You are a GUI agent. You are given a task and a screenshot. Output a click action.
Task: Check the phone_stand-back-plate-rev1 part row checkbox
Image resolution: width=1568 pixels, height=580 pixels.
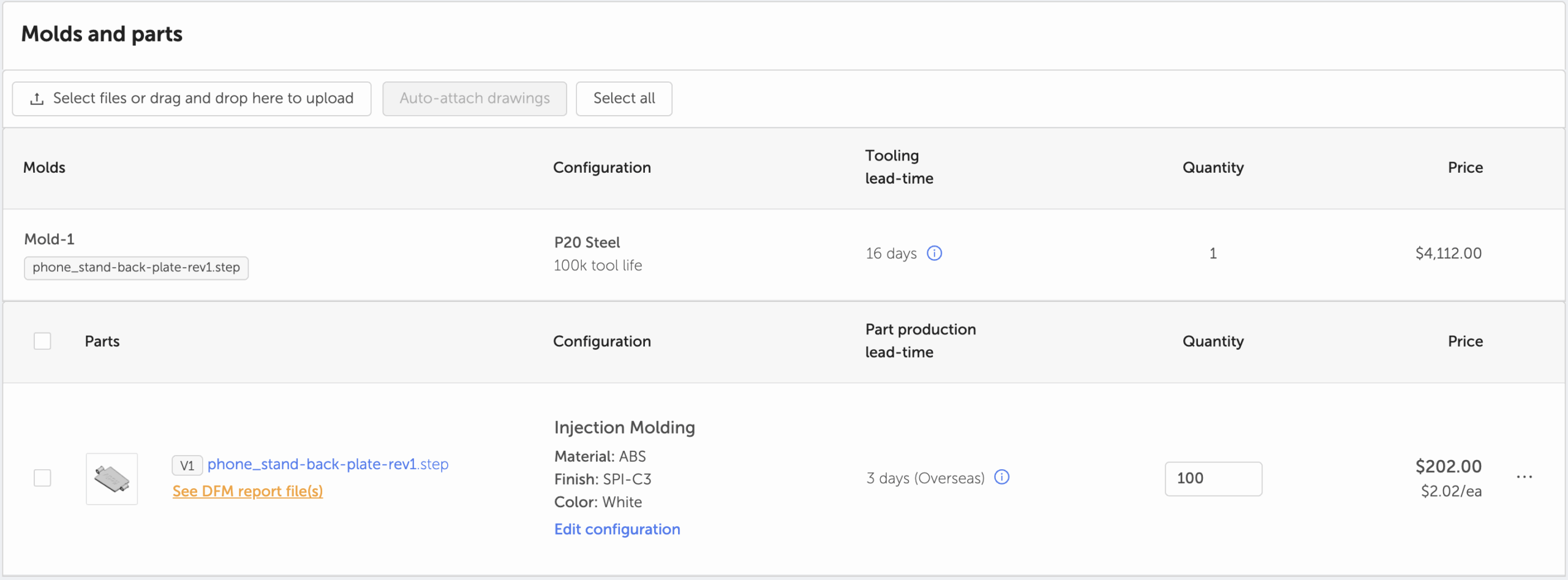42,478
